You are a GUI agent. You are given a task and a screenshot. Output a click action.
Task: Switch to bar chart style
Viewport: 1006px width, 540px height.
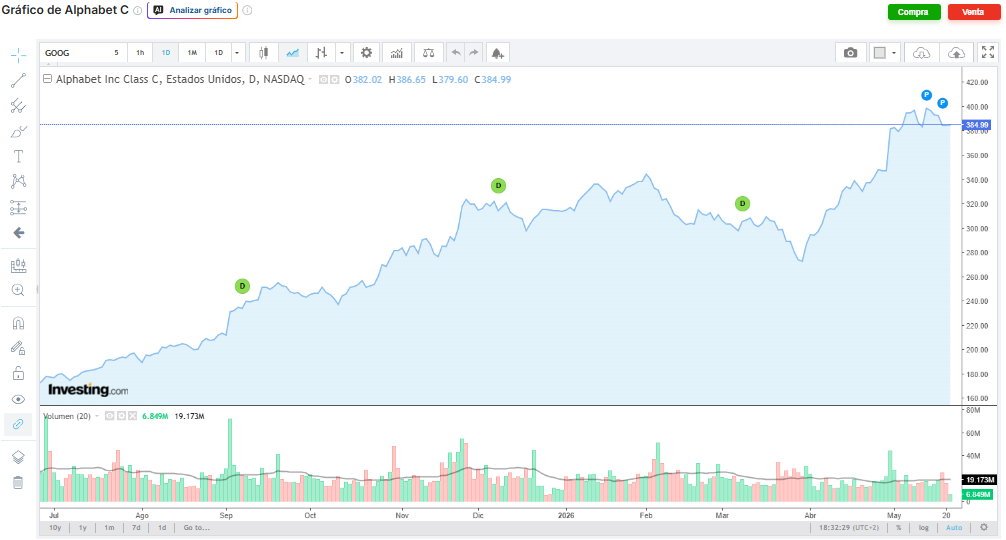[x=321, y=53]
